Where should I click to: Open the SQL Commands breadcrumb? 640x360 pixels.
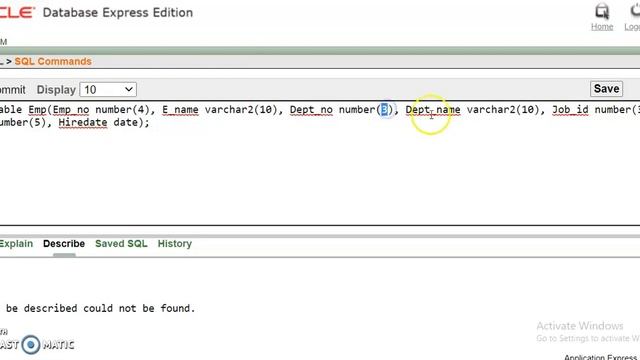point(53,61)
